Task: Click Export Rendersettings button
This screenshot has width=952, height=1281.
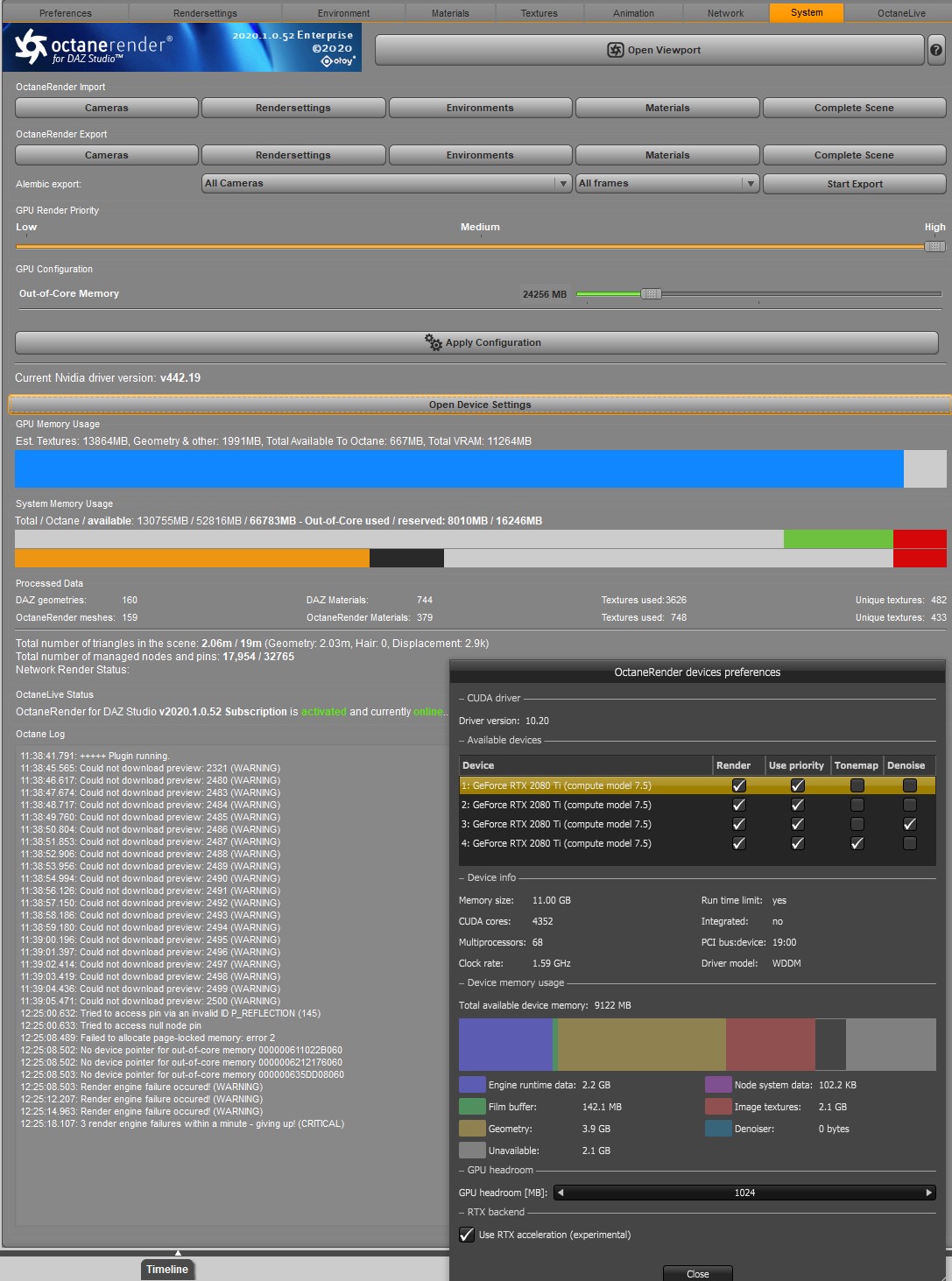Action: (x=293, y=155)
